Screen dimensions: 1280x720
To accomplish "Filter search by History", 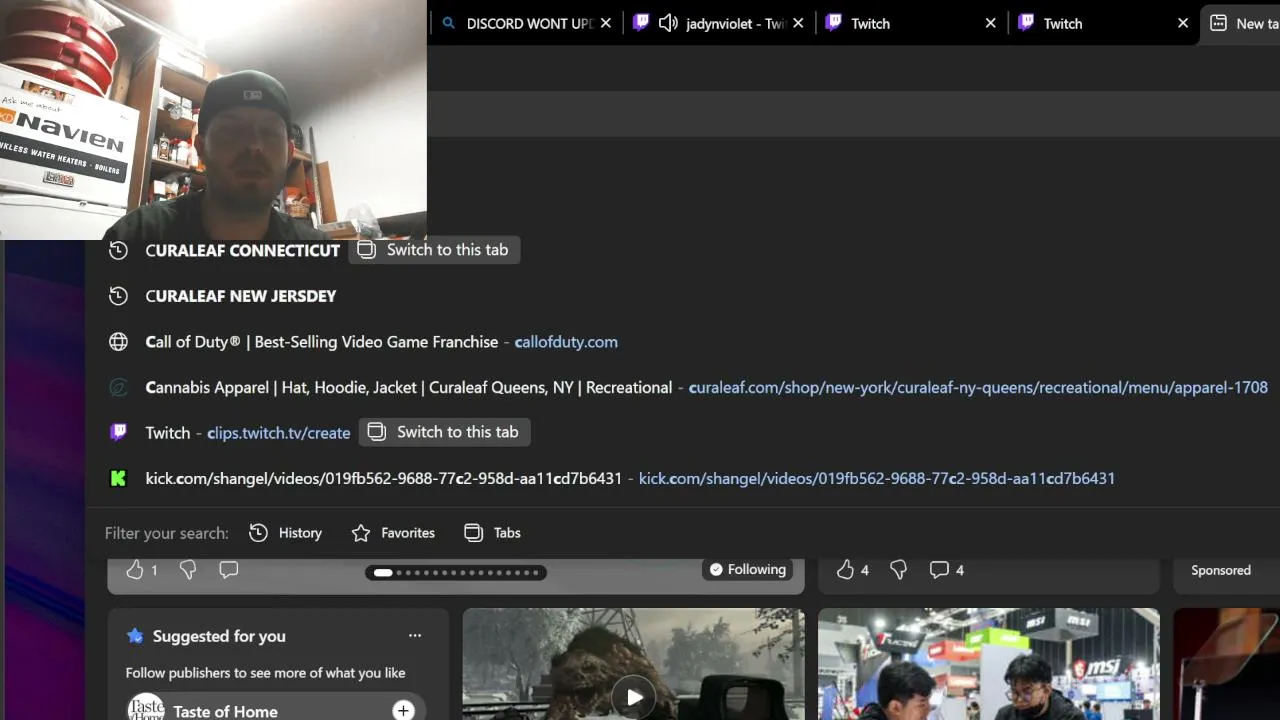I will pos(286,533).
